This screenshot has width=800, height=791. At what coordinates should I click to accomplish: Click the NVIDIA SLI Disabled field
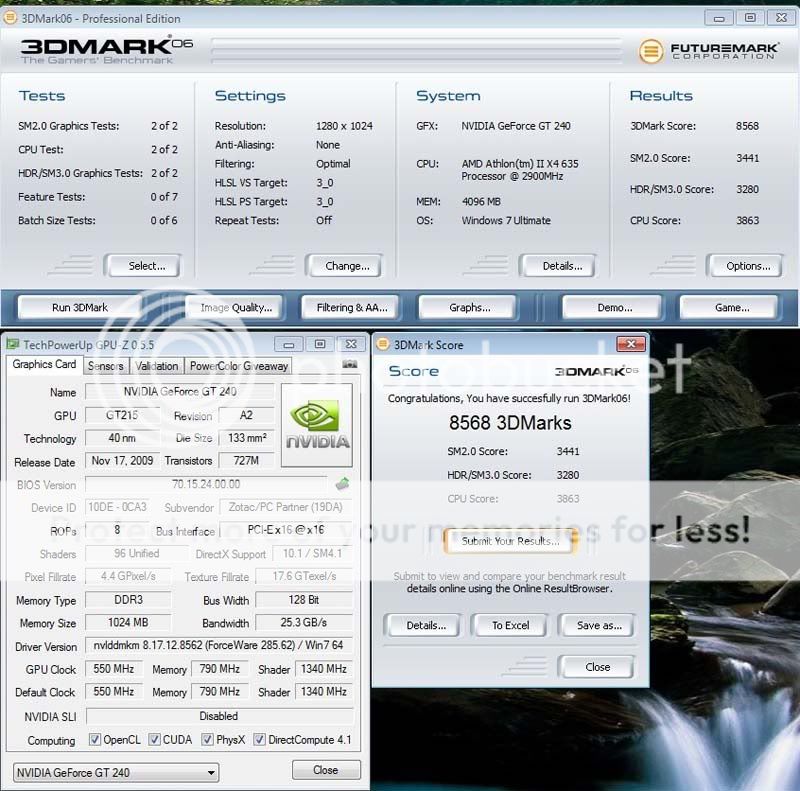coord(219,716)
